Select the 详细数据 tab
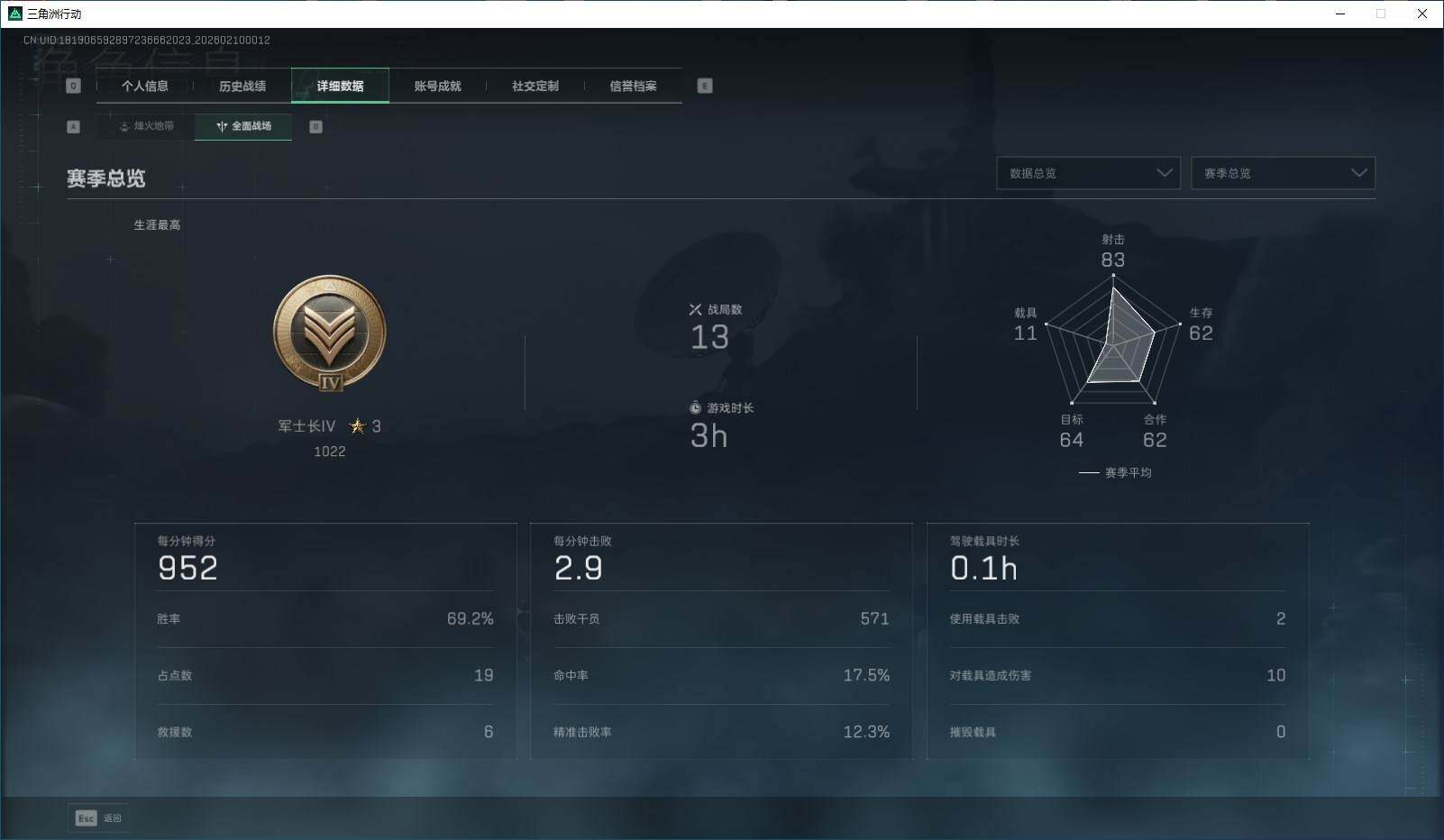Screen dimensions: 1444x840 [x=340, y=87]
